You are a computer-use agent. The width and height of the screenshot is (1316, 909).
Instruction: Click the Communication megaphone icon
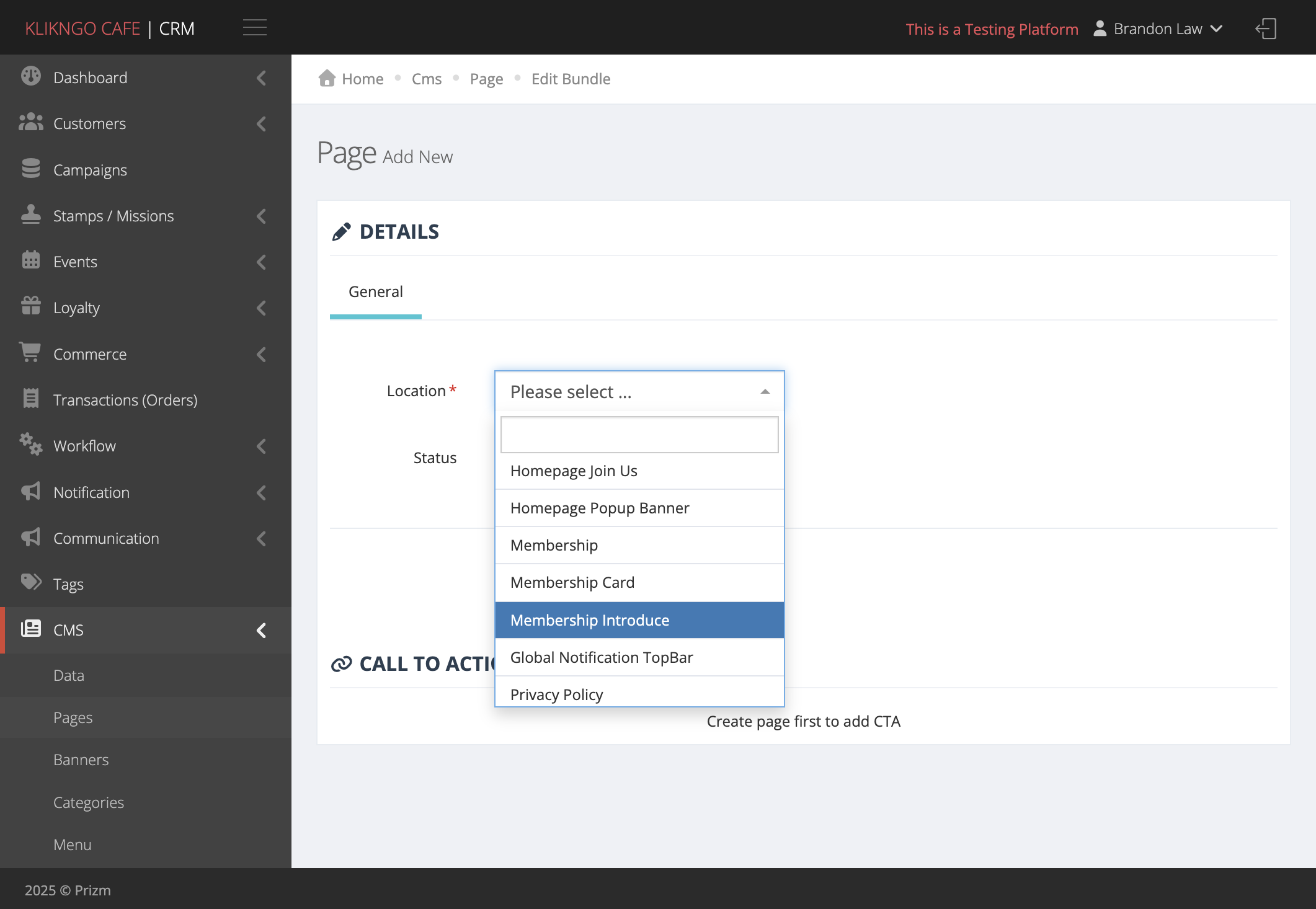30,537
